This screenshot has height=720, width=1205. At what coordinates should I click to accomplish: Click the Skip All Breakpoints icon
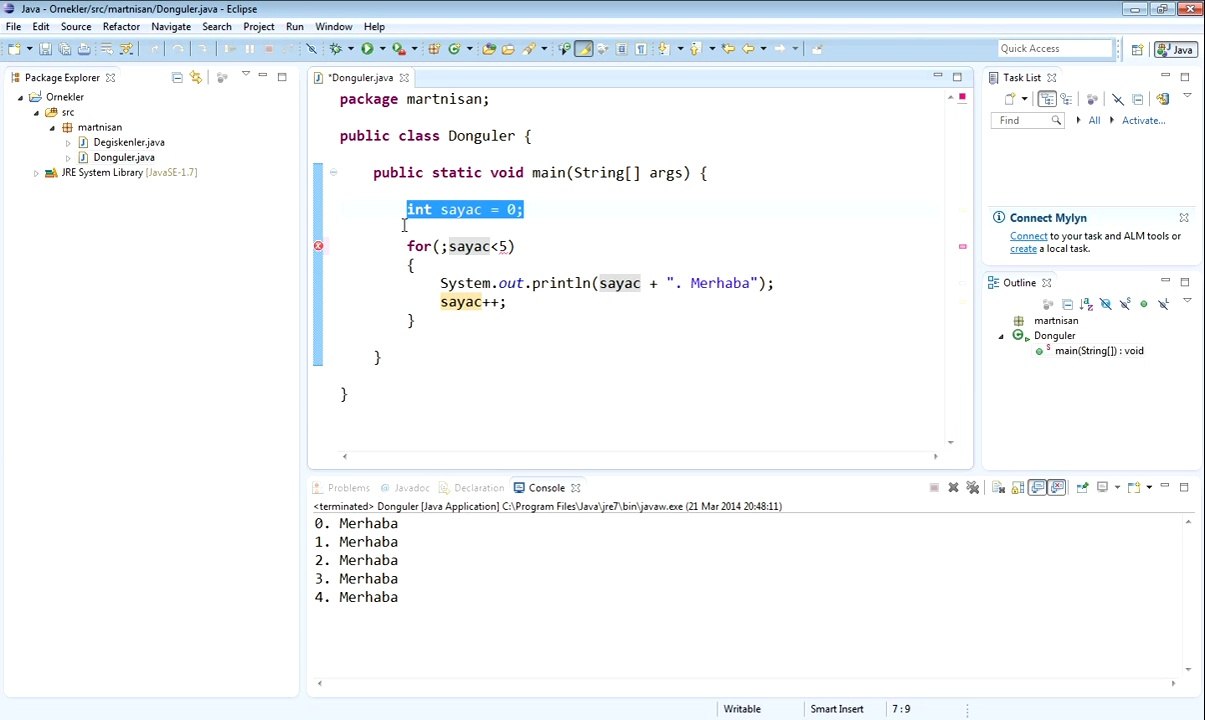pyautogui.click(x=311, y=48)
